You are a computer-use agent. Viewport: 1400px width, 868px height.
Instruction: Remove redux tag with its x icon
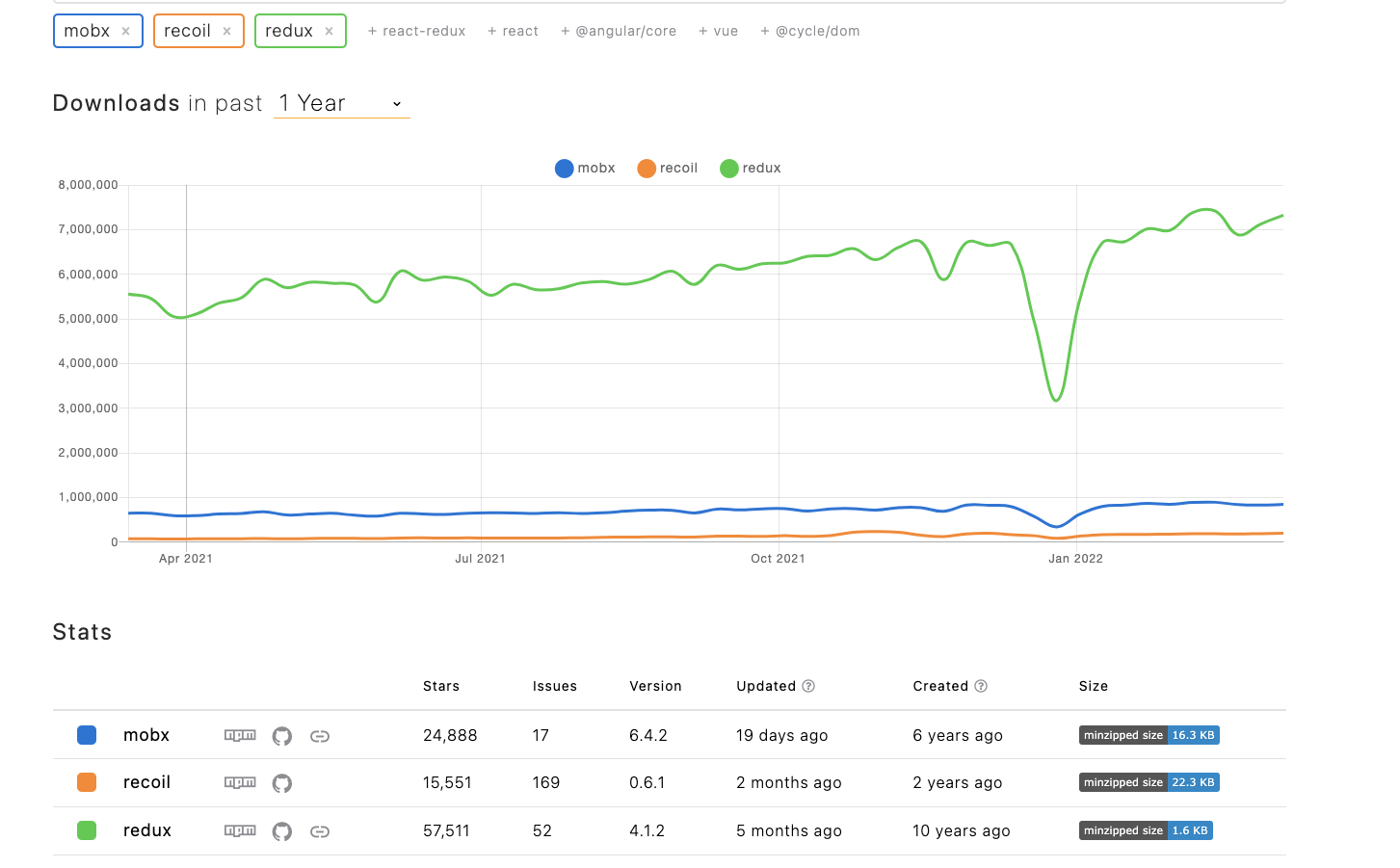[x=329, y=31]
